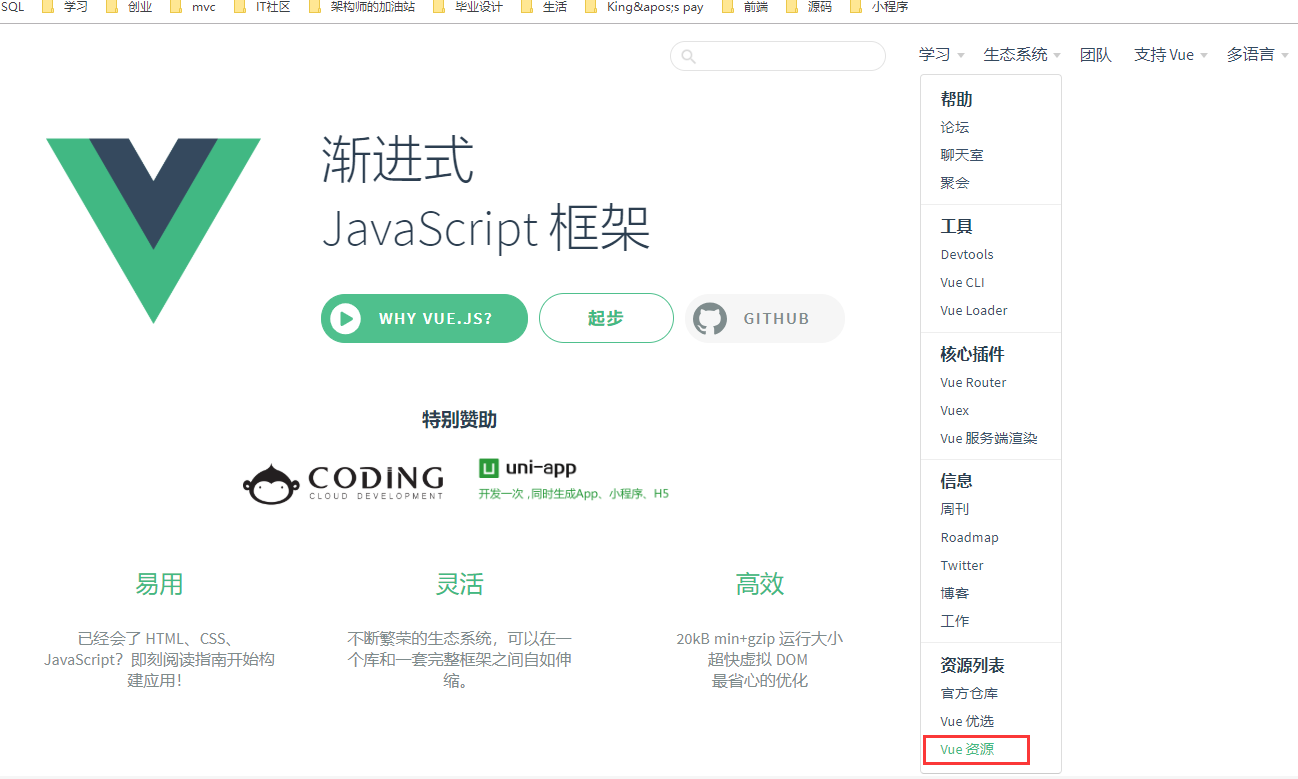Click the 信息 menu section header
Screen dimensions: 1298x779
(956, 481)
